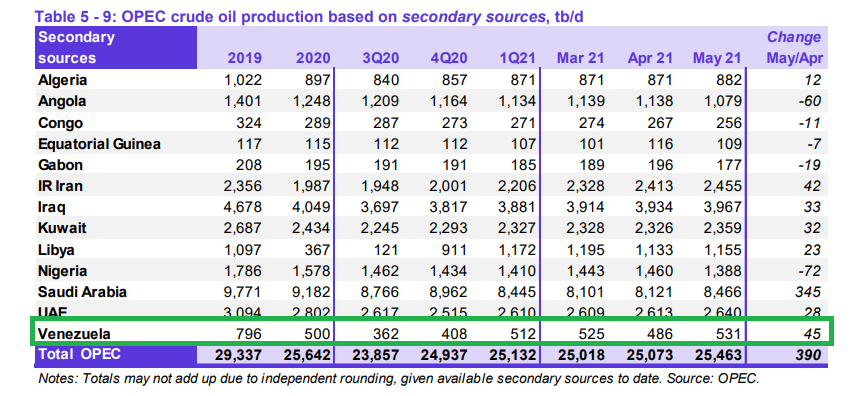
Task: Click Angola's change value -60
Action: tap(809, 102)
